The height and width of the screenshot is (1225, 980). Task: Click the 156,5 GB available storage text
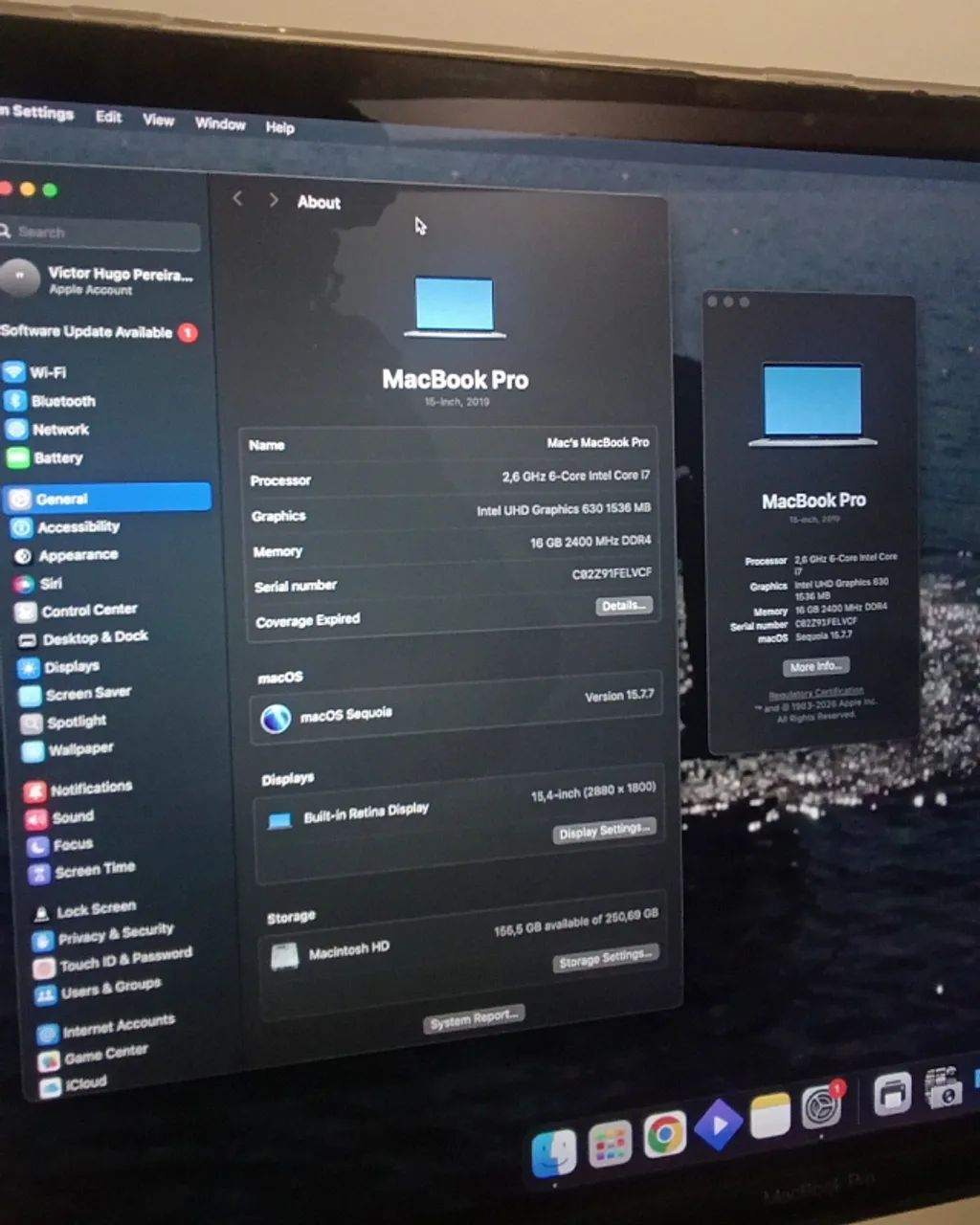point(575,921)
